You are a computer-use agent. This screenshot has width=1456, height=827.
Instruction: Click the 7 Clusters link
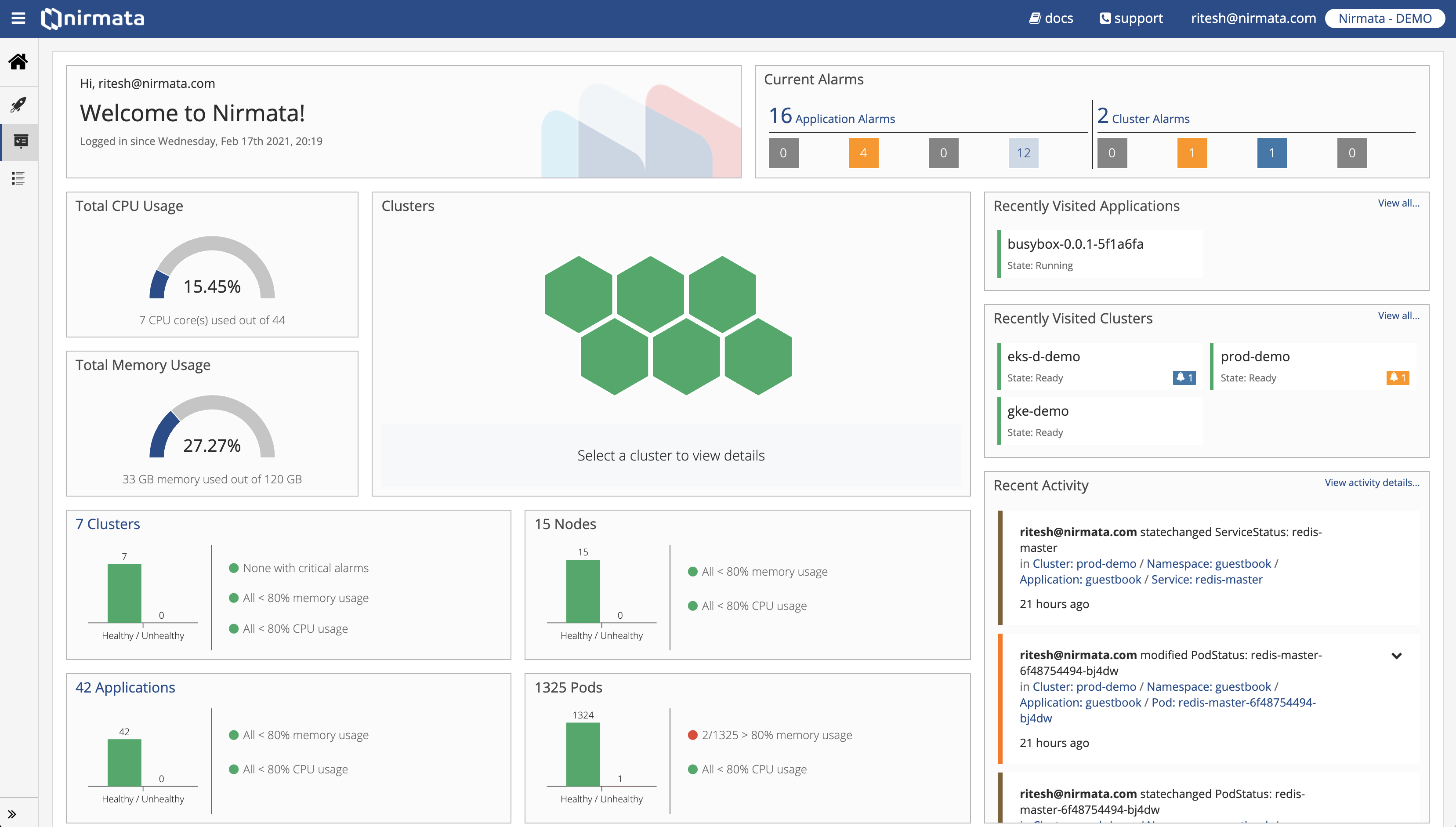coord(108,524)
